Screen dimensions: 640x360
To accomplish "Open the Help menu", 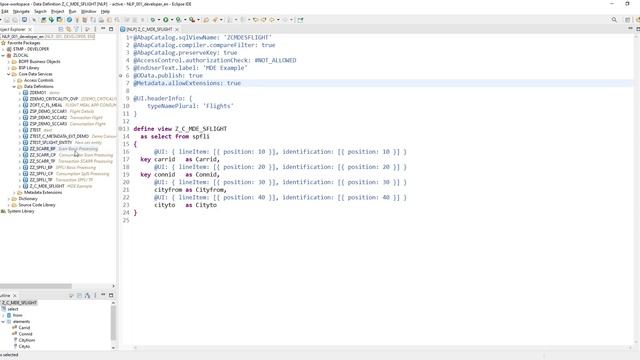I will pos(105,11).
